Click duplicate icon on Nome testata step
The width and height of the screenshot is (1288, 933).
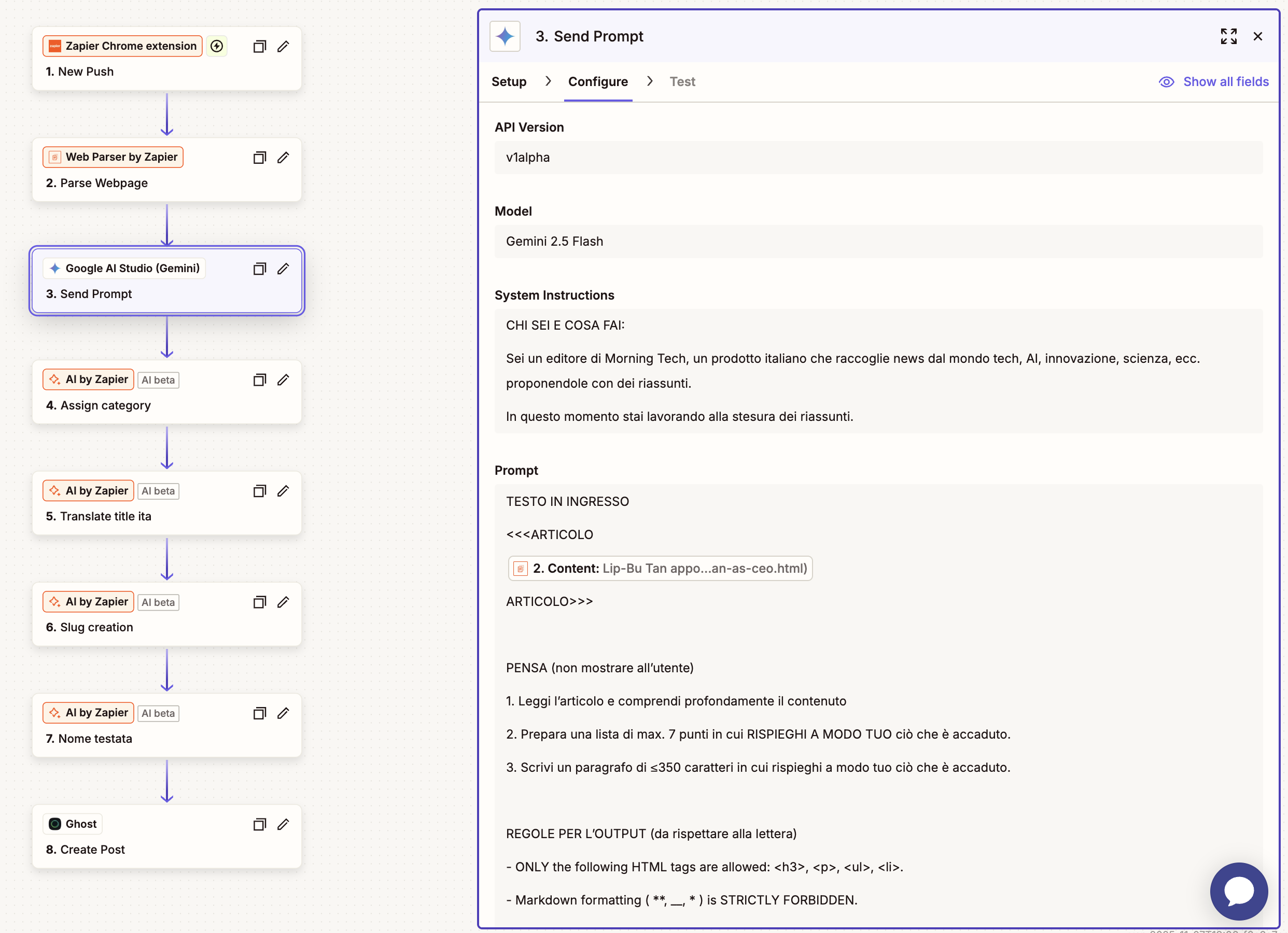(x=259, y=713)
